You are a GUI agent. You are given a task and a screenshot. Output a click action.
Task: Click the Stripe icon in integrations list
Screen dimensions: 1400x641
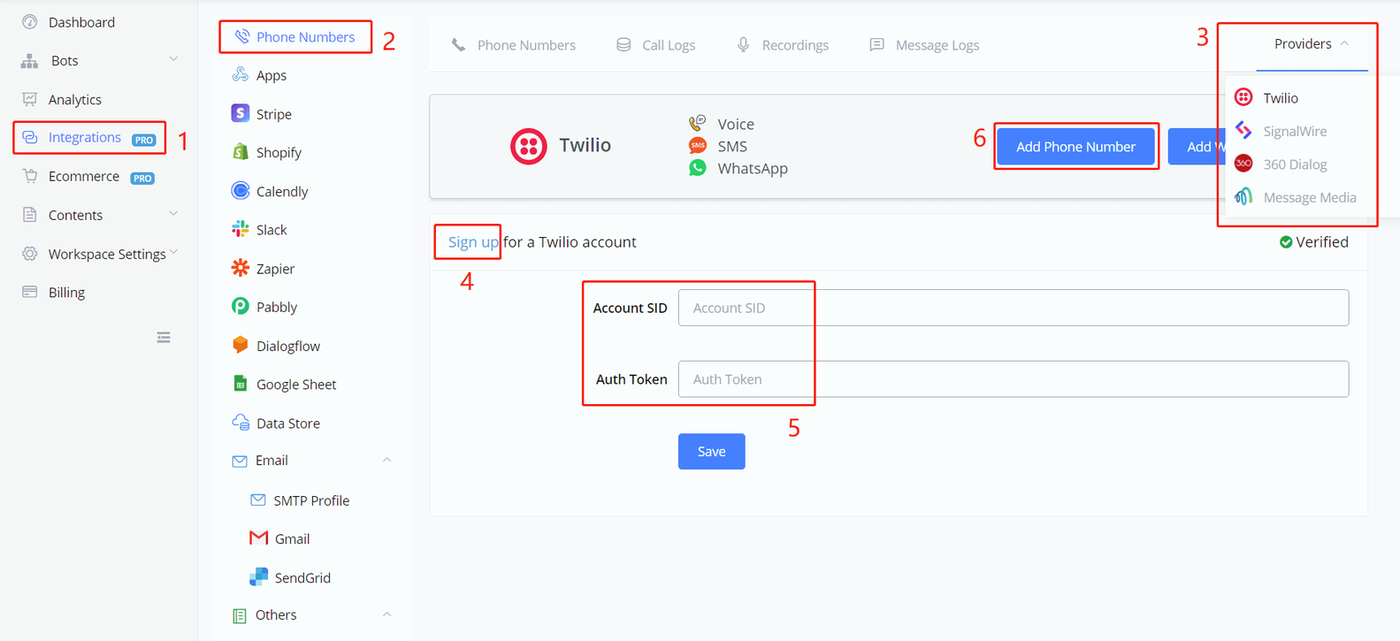tap(240, 114)
